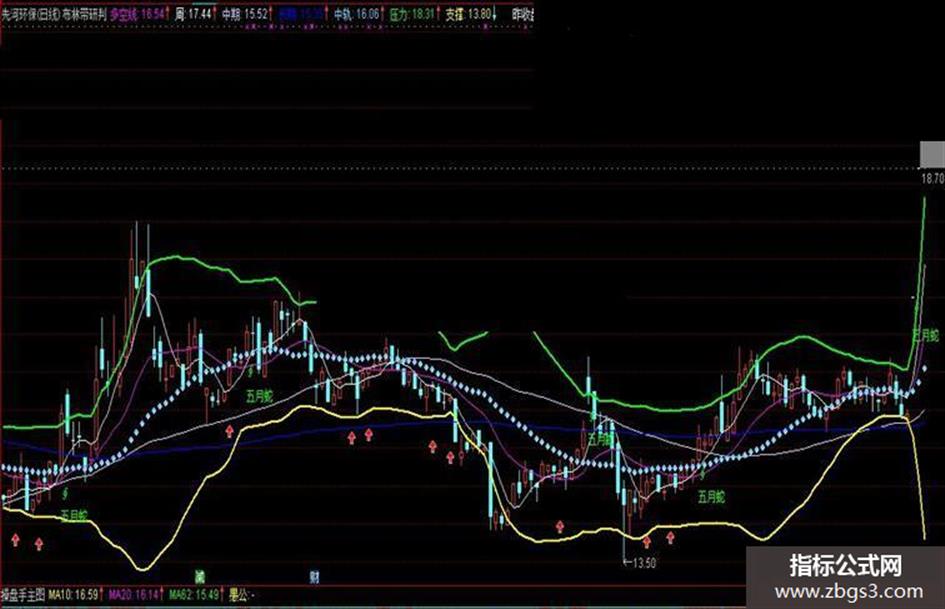Select the 中轨 16.06 readout
The width and height of the screenshot is (945, 609).
[x=357, y=14]
